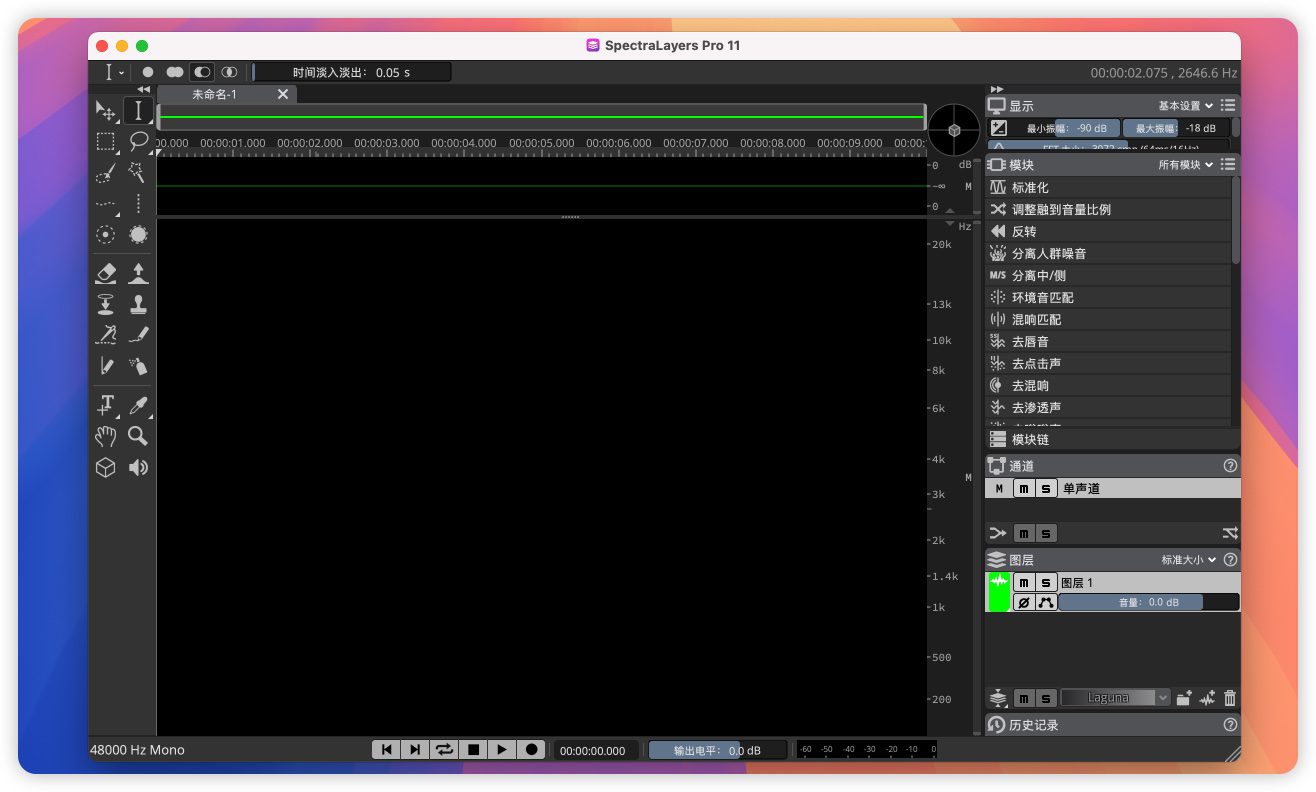Select the lasso selection tool

click(138, 141)
